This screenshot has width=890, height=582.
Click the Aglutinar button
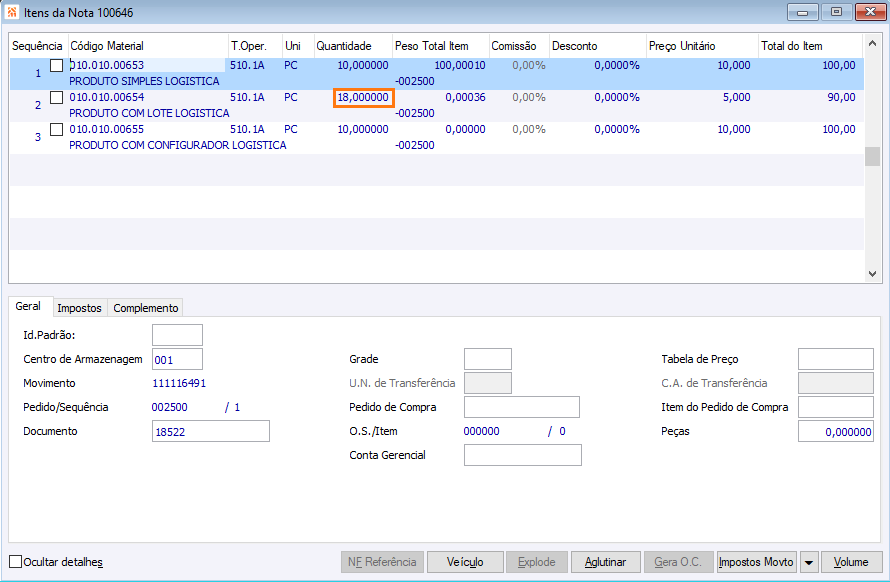click(606, 562)
